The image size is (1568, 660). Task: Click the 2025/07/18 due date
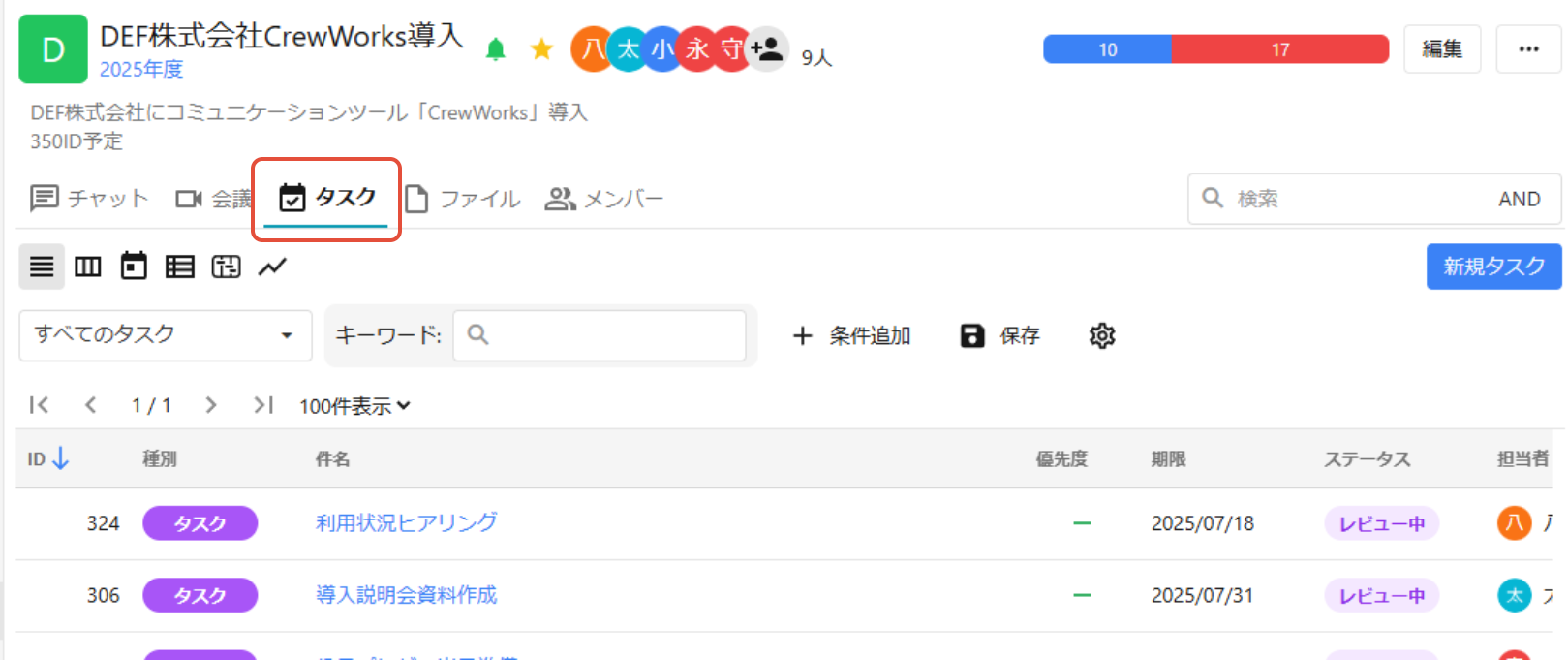coord(1203,523)
